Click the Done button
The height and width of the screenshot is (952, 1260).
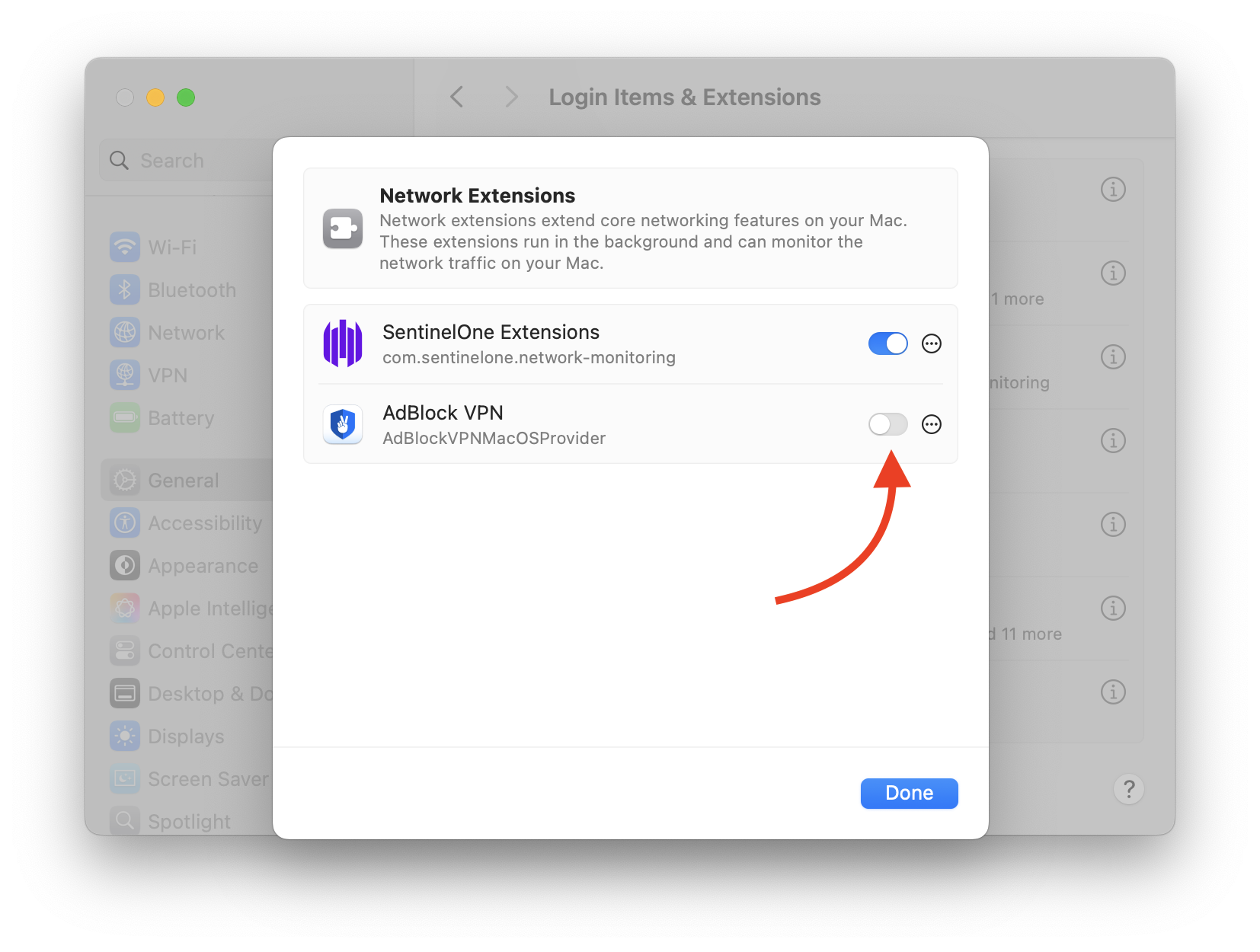click(x=909, y=793)
